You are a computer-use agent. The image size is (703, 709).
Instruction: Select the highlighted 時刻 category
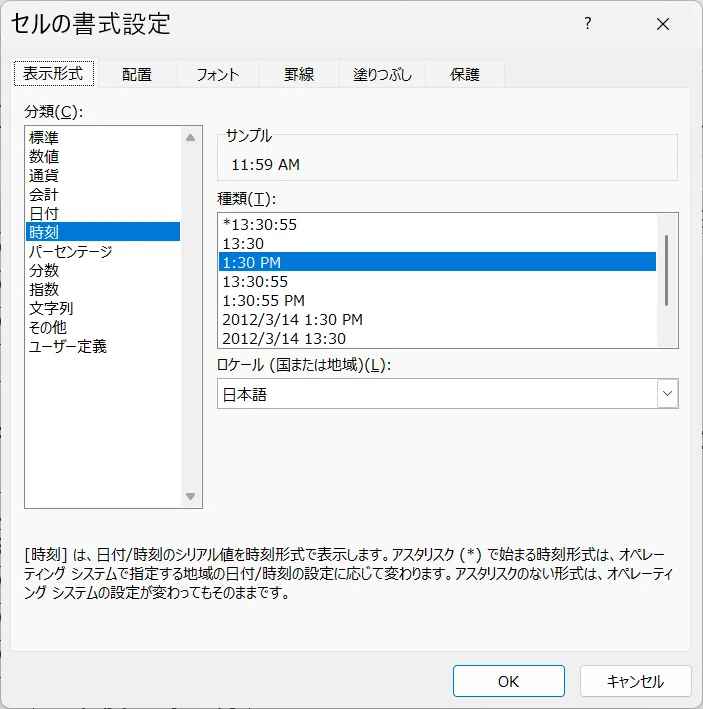coord(103,232)
